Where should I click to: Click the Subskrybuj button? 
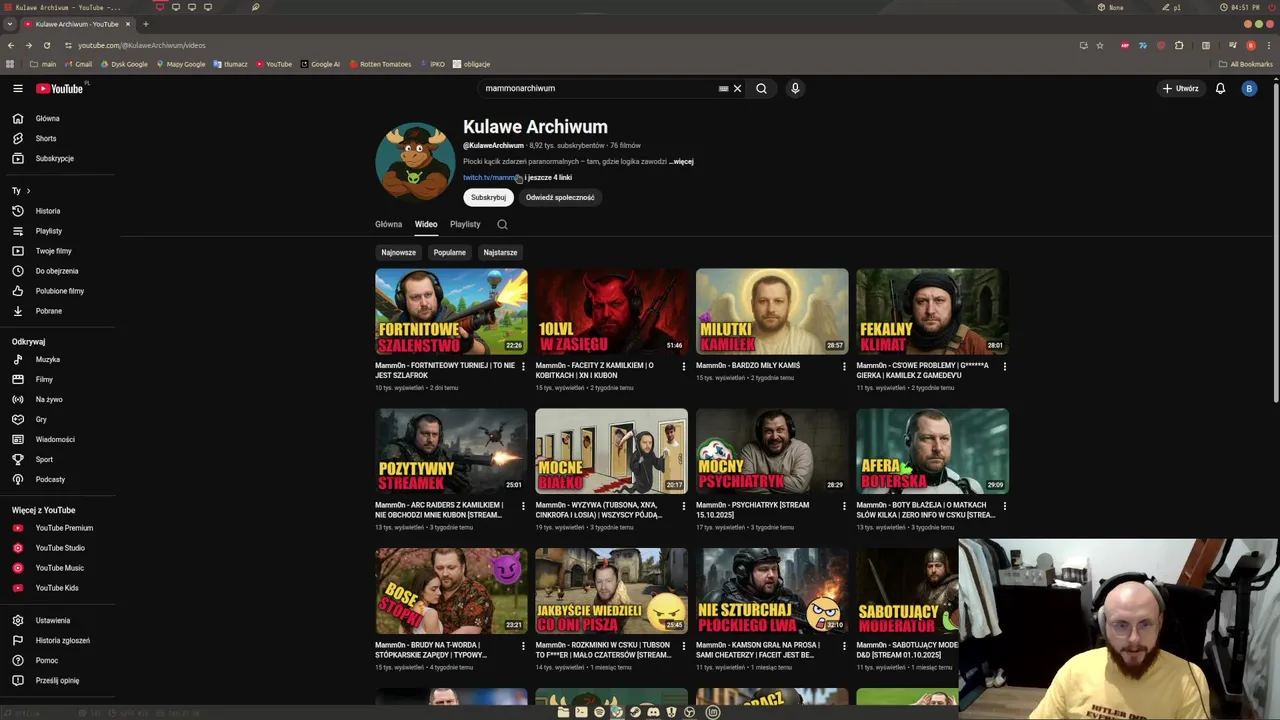488,197
